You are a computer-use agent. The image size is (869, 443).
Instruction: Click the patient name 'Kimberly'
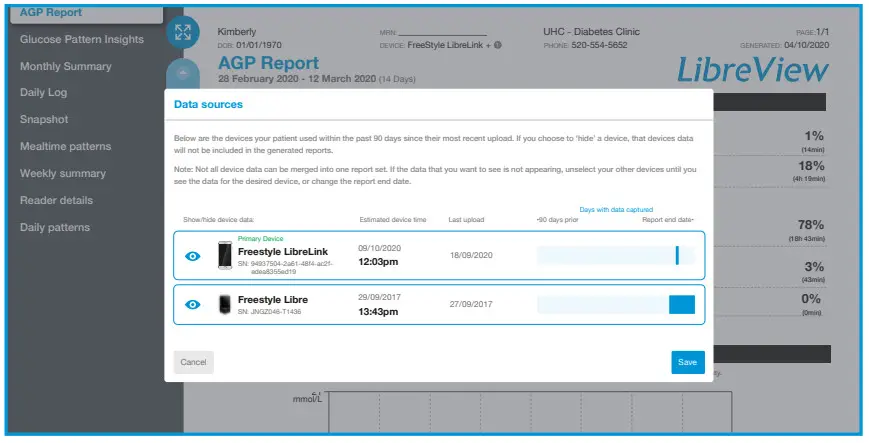237,32
